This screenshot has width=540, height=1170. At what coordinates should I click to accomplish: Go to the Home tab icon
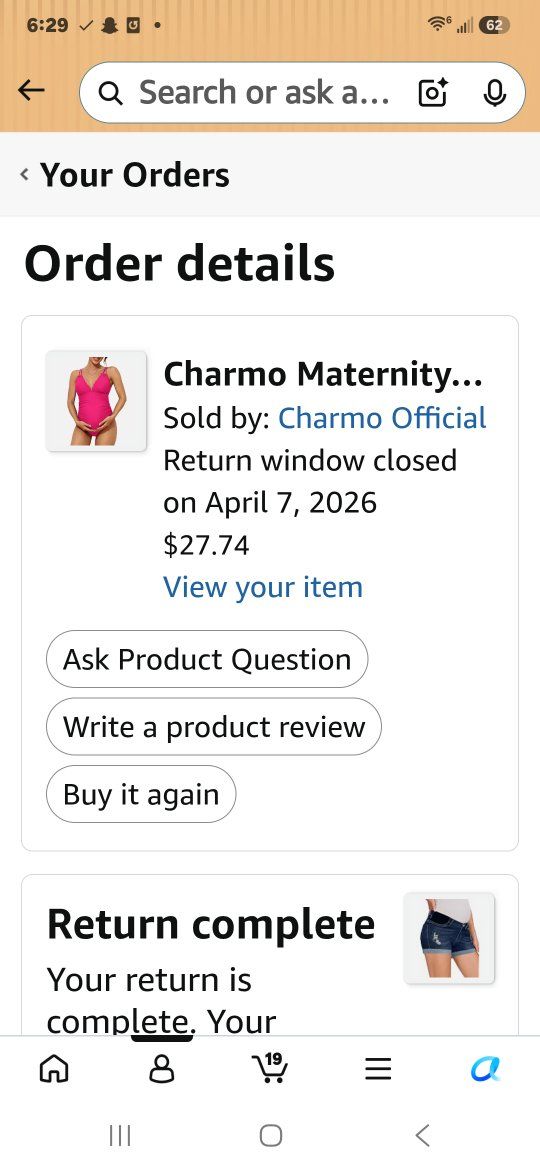[x=53, y=1069]
